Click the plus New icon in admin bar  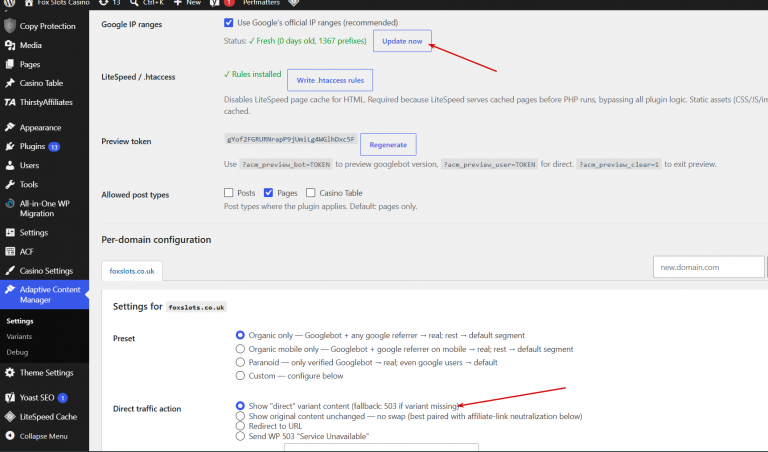point(178,3)
